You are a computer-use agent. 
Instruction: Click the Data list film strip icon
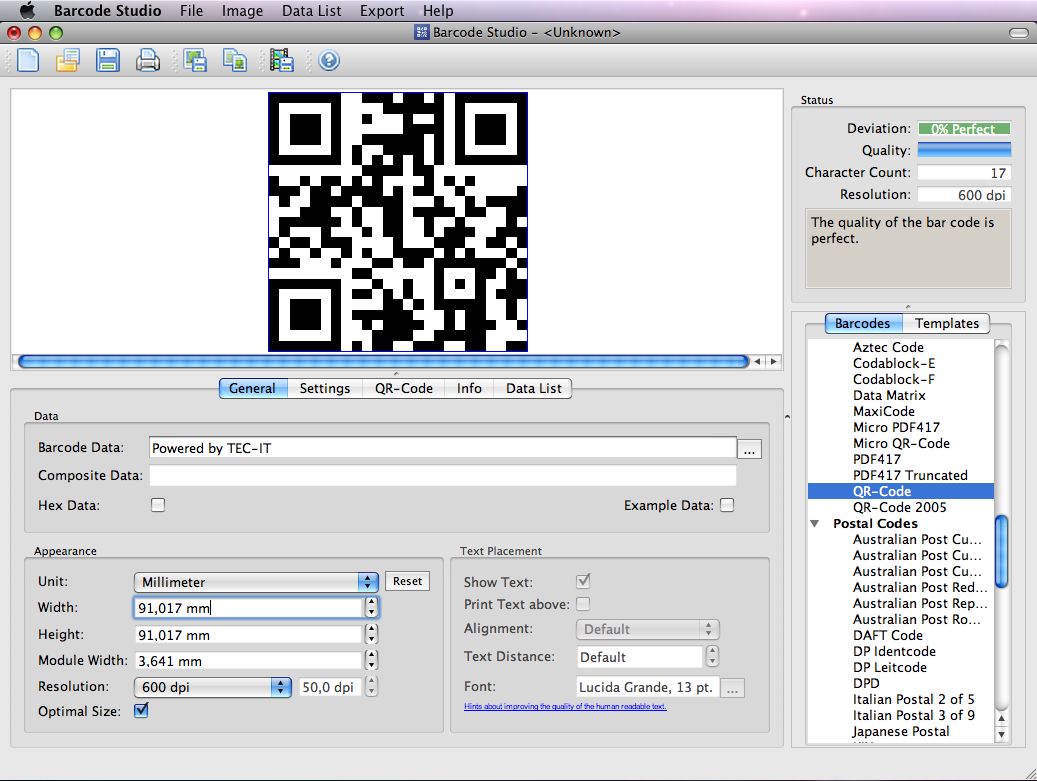[282, 60]
